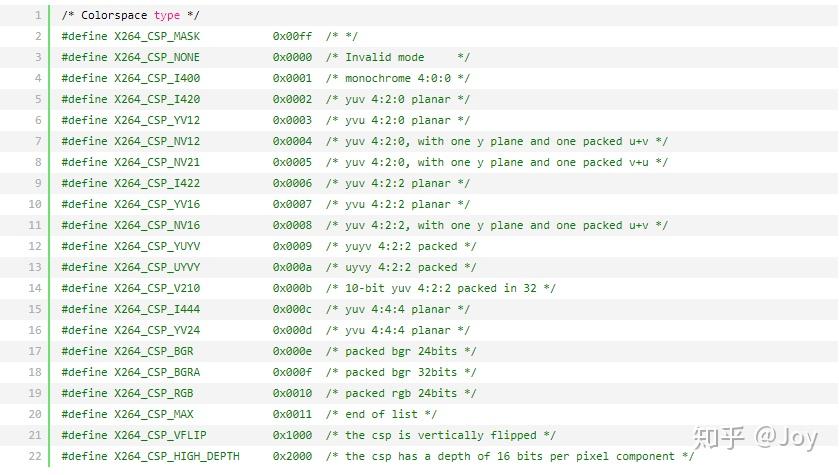Image resolution: width=839 pixels, height=475 pixels.
Task: Click the X264_CSP_I444 identifier
Action: pyautogui.click(x=157, y=309)
